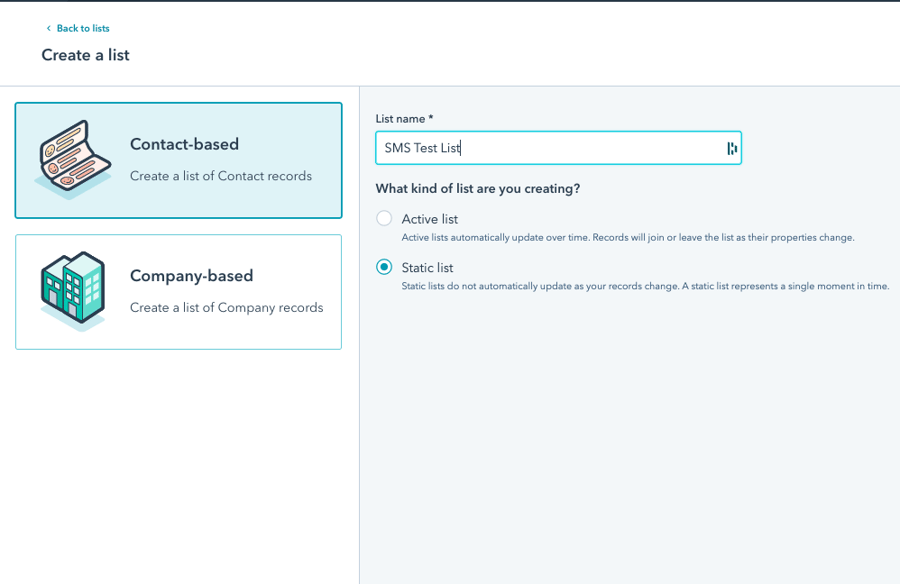Image resolution: width=900 pixels, height=584 pixels.
Task: Click into the List name input field
Action: 558,148
